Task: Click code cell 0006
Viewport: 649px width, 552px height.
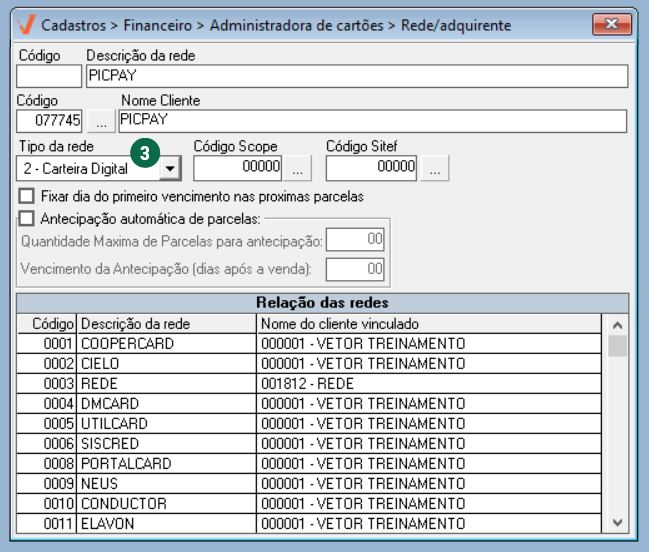Action: (47, 444)
